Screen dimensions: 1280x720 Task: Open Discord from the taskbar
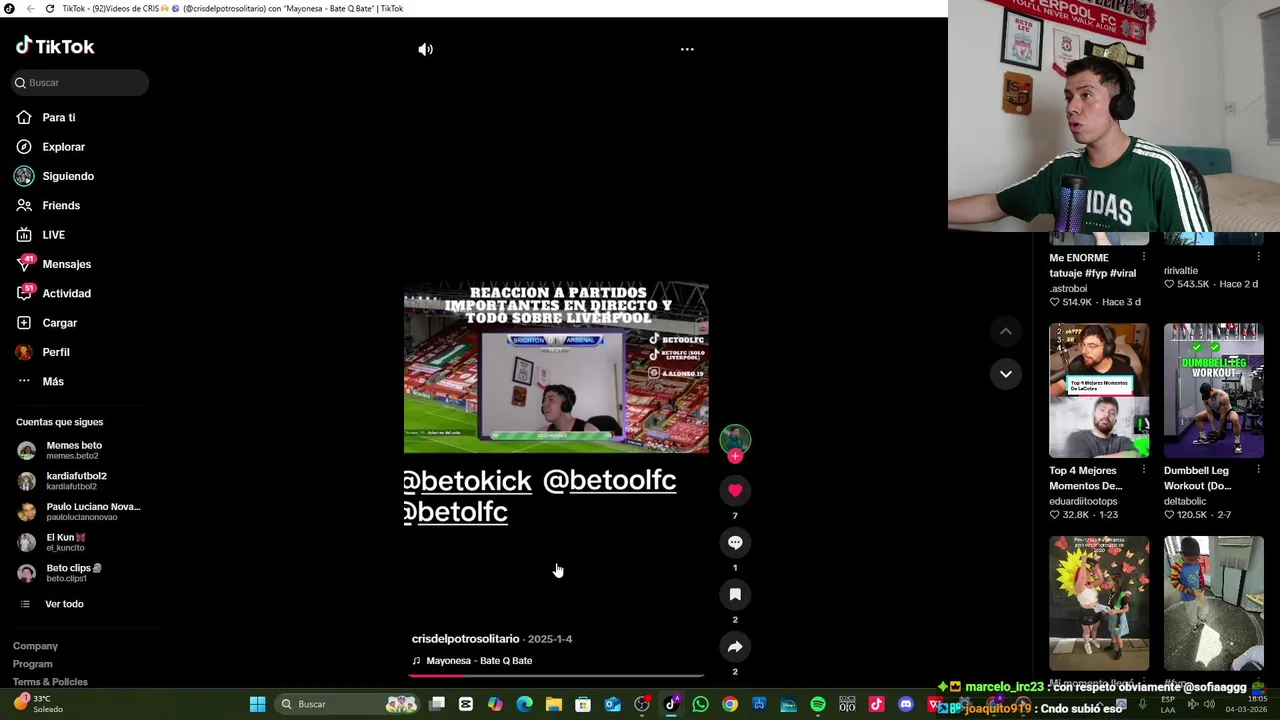click(906, 704)
